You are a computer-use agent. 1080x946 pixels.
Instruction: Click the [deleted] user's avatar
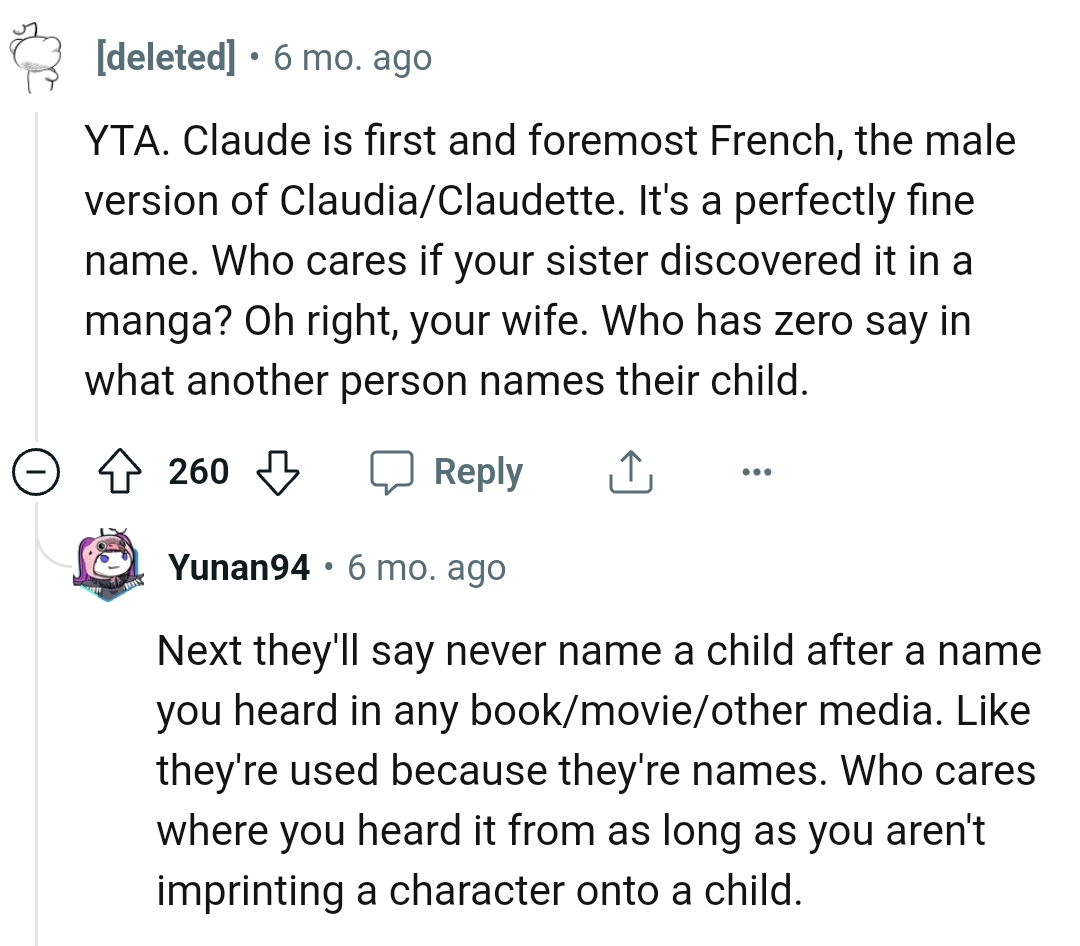35,55
